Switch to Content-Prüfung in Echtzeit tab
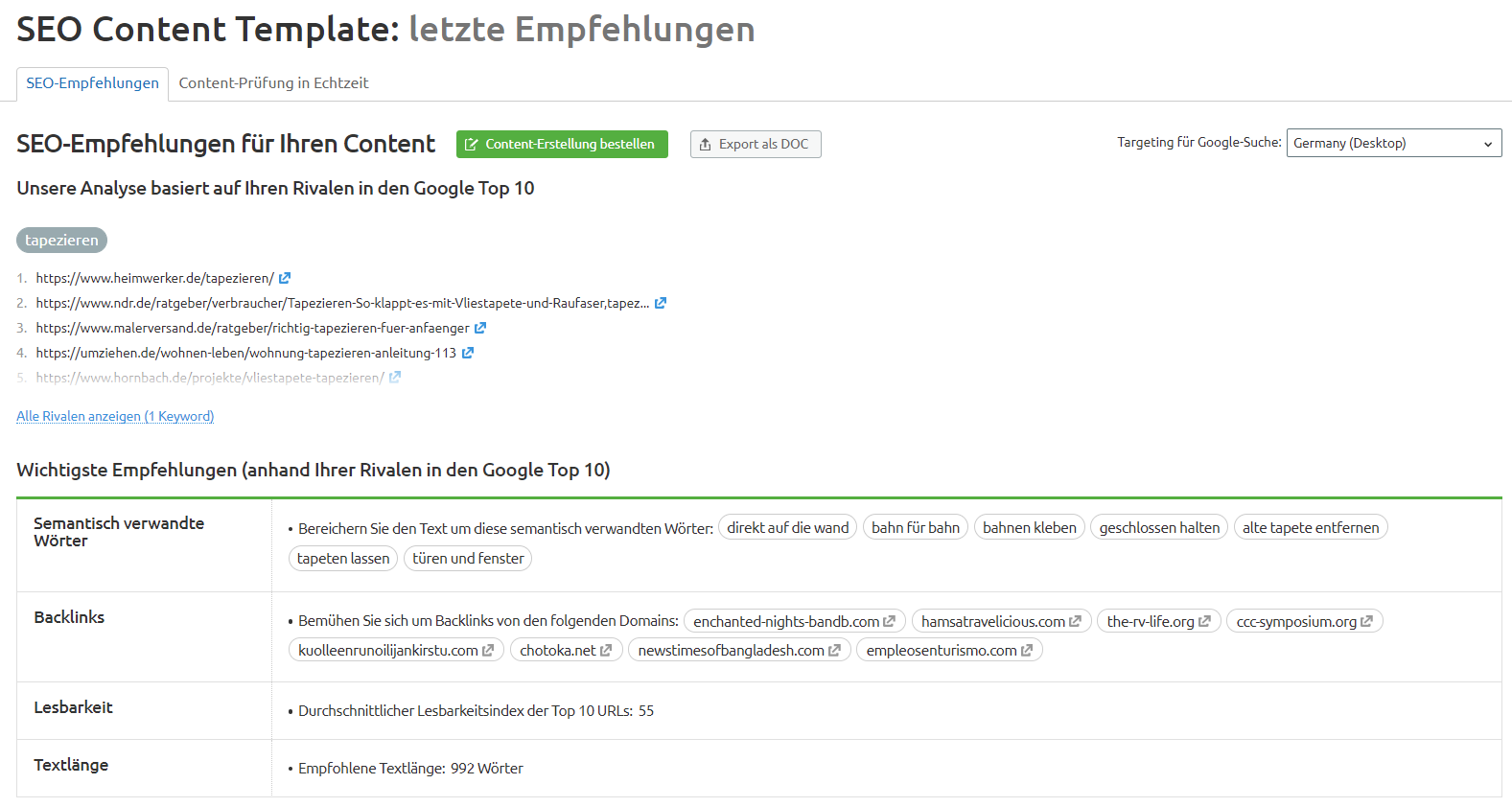The image size is (1512, 807). tap(273, 83)
